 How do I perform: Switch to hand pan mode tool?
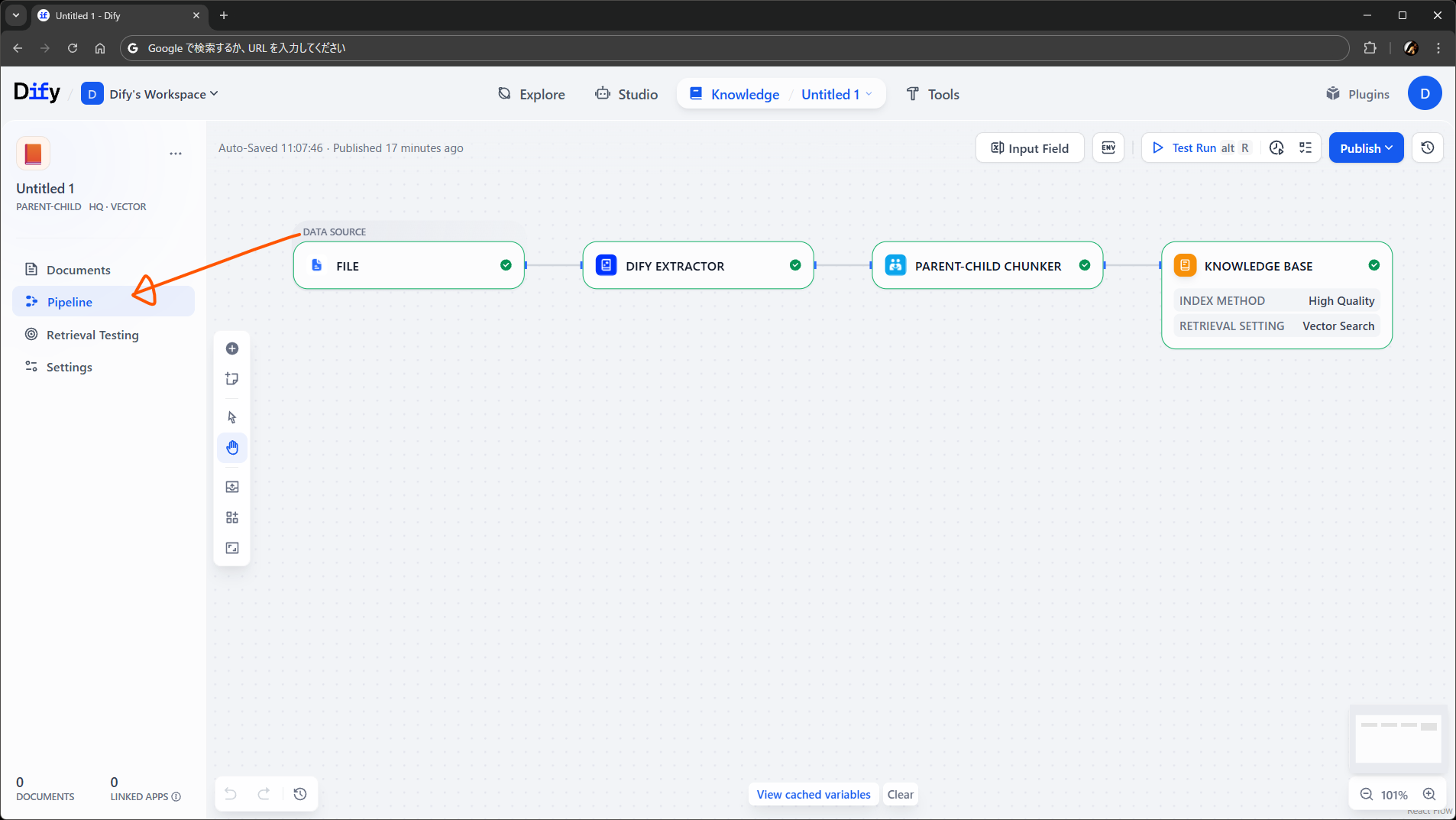(232, 448)
